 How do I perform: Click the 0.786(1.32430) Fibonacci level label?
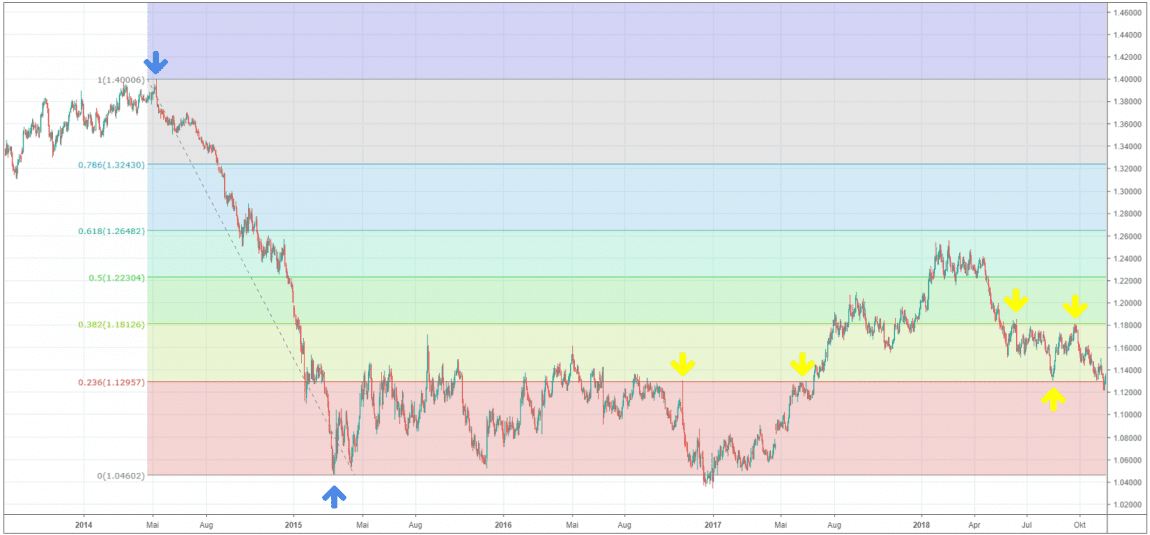pos(111,164)
